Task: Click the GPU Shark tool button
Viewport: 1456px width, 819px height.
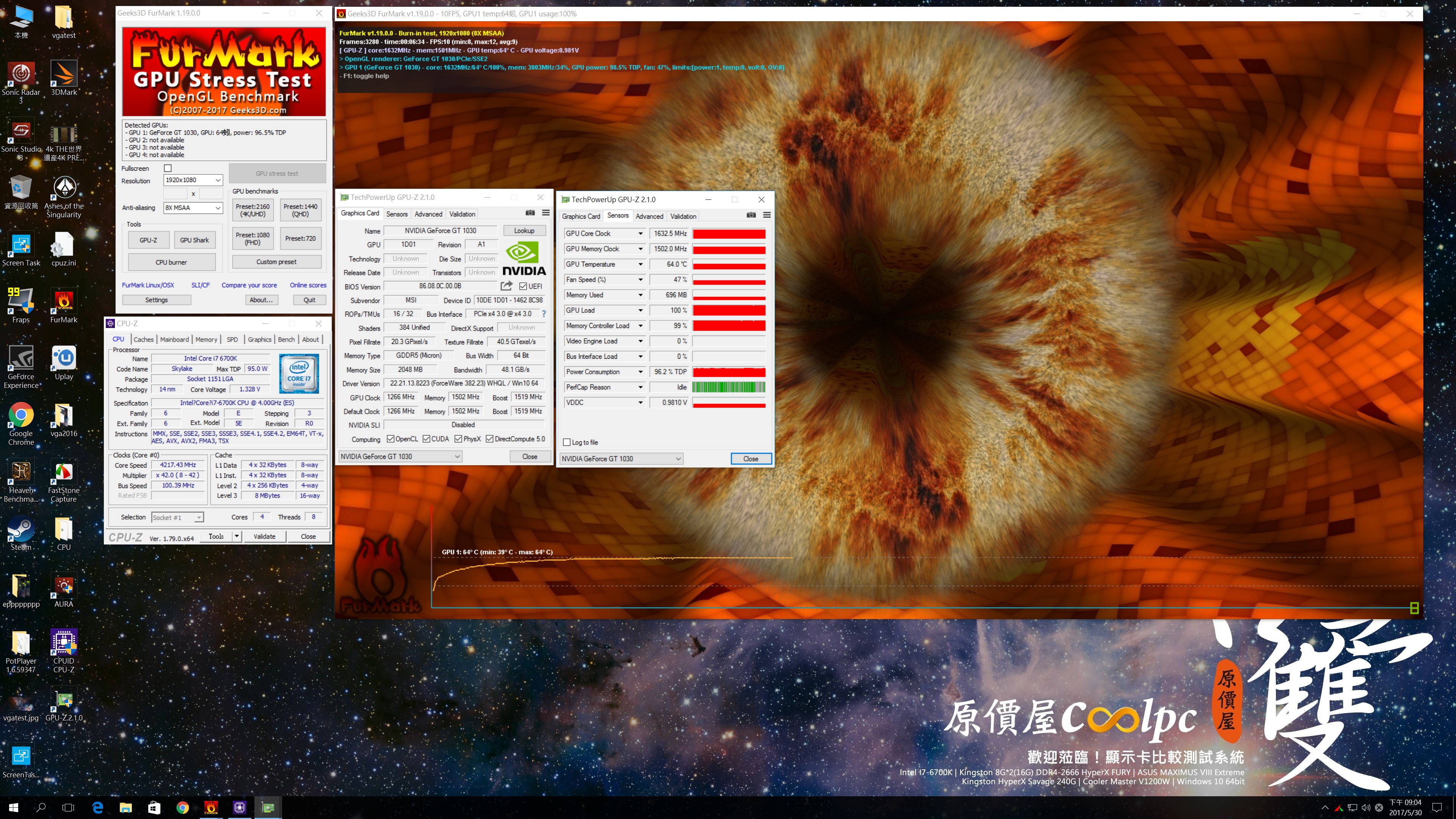Action: (x=194, y=240)
